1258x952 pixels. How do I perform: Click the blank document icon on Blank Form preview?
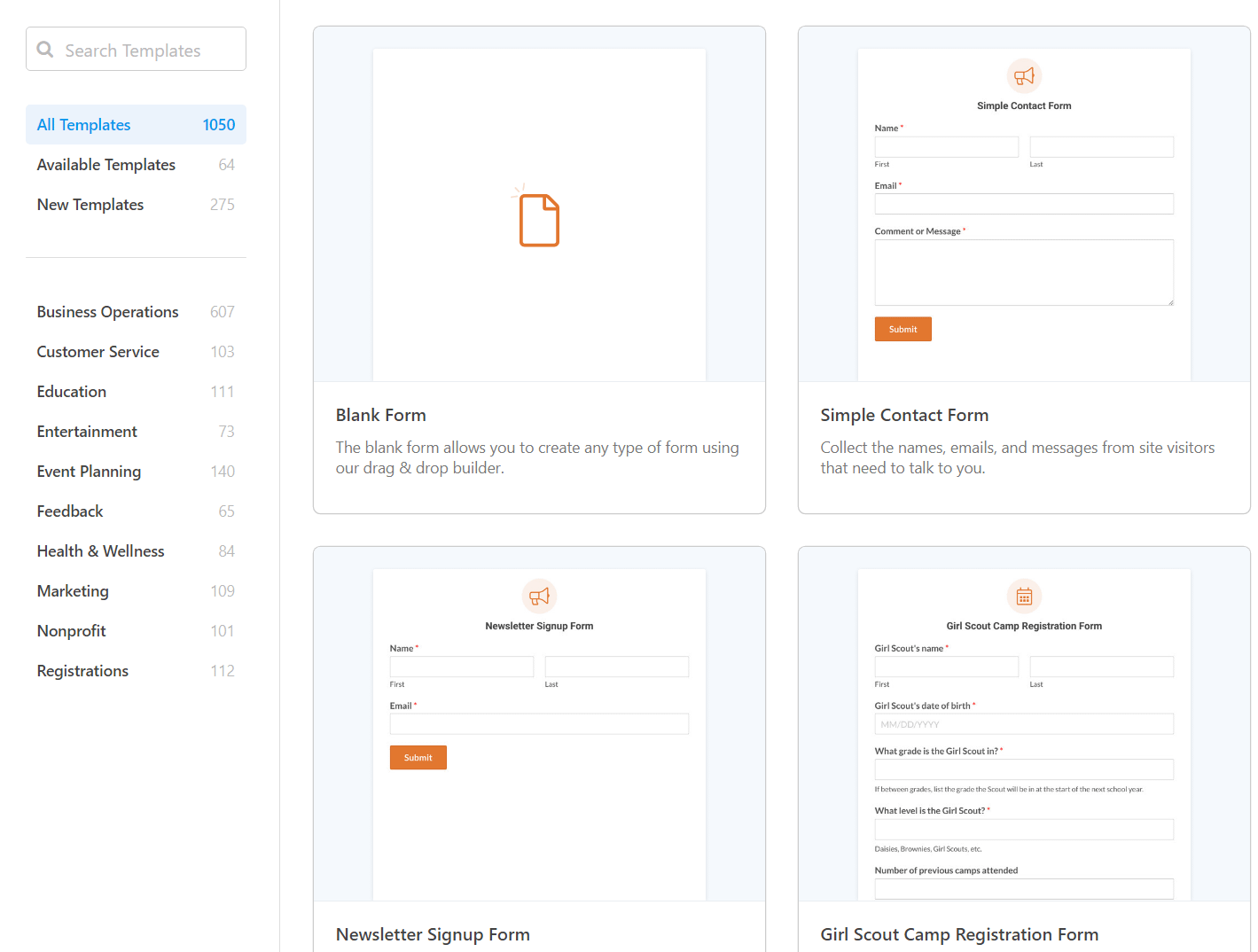pyautogui.click(x=538, y=219)
